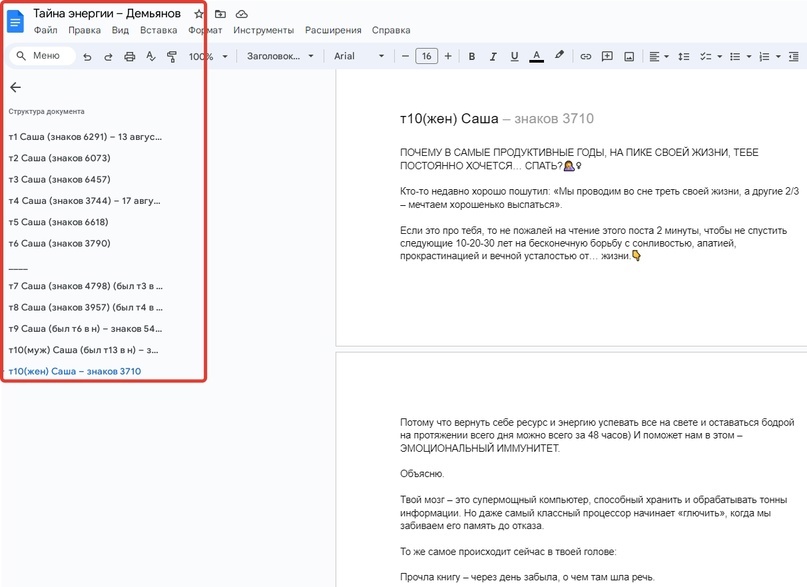The image size is (807, 587).
Task: Add a comment
Action: point(607,57)
